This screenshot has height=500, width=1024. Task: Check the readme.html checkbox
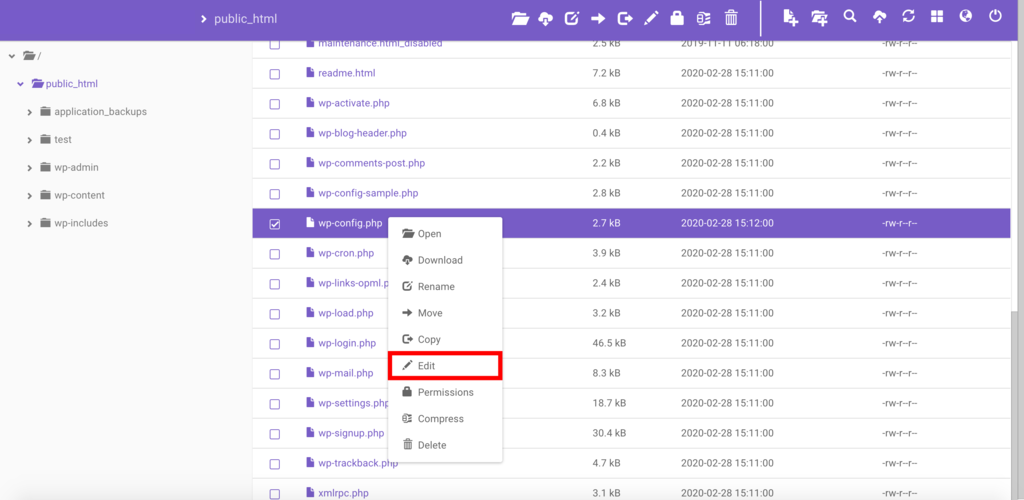click(275, 74)
